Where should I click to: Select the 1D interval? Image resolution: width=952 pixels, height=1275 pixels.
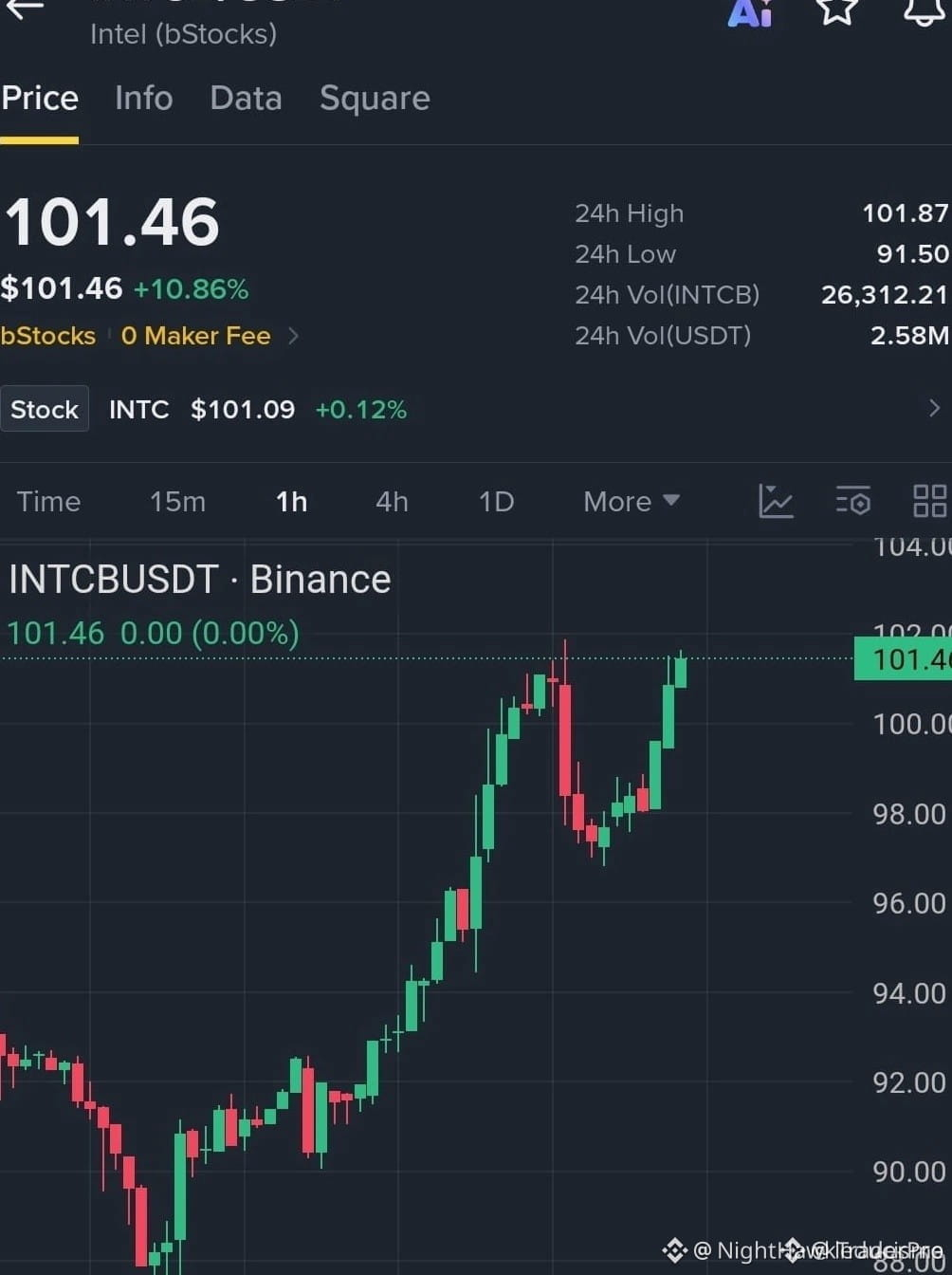(496, 501)
